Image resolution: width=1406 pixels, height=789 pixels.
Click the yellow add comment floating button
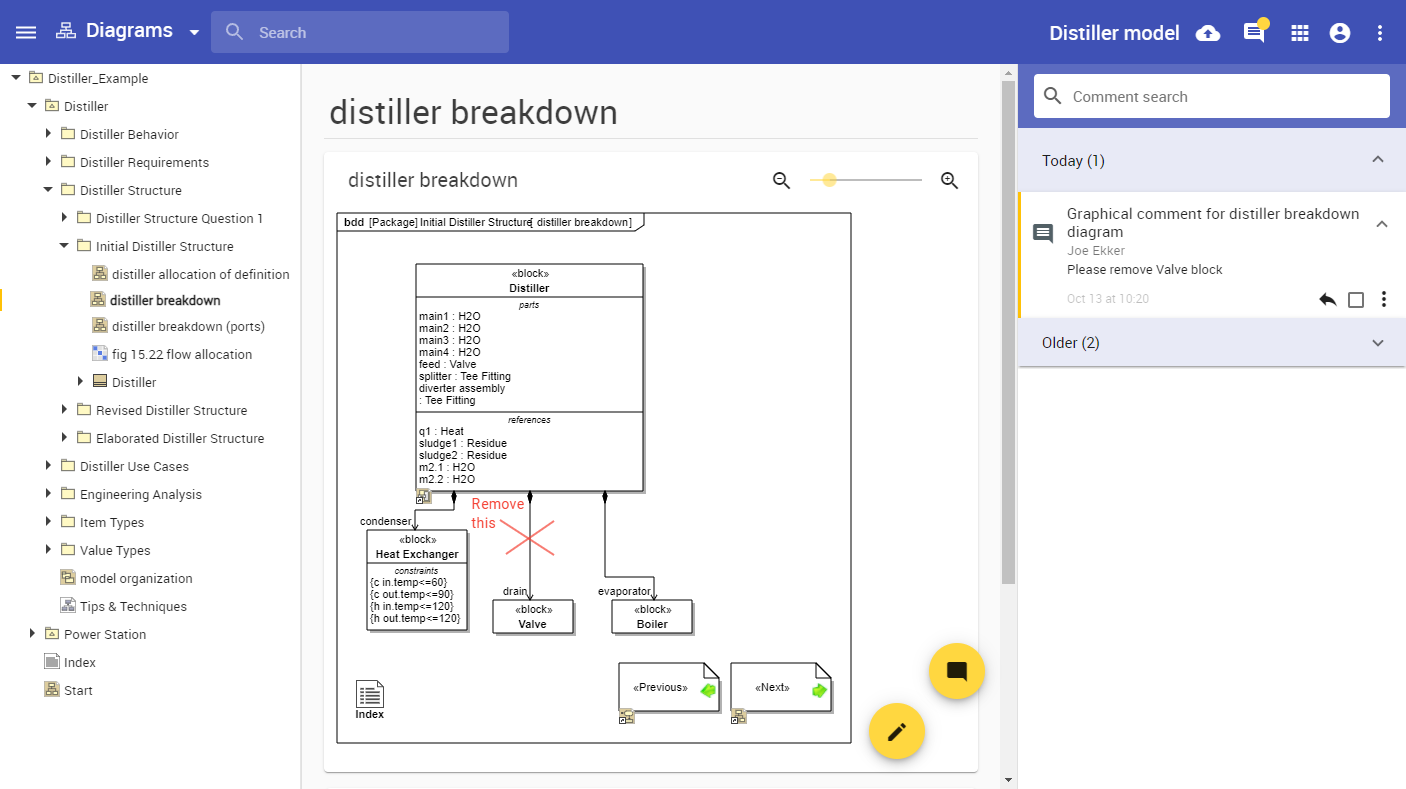tap(957, 671)
